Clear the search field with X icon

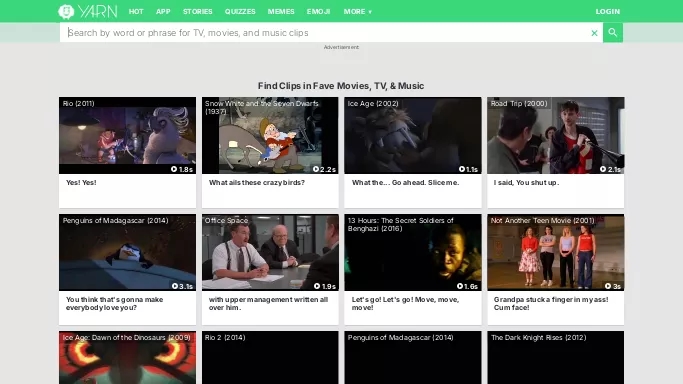594,33
